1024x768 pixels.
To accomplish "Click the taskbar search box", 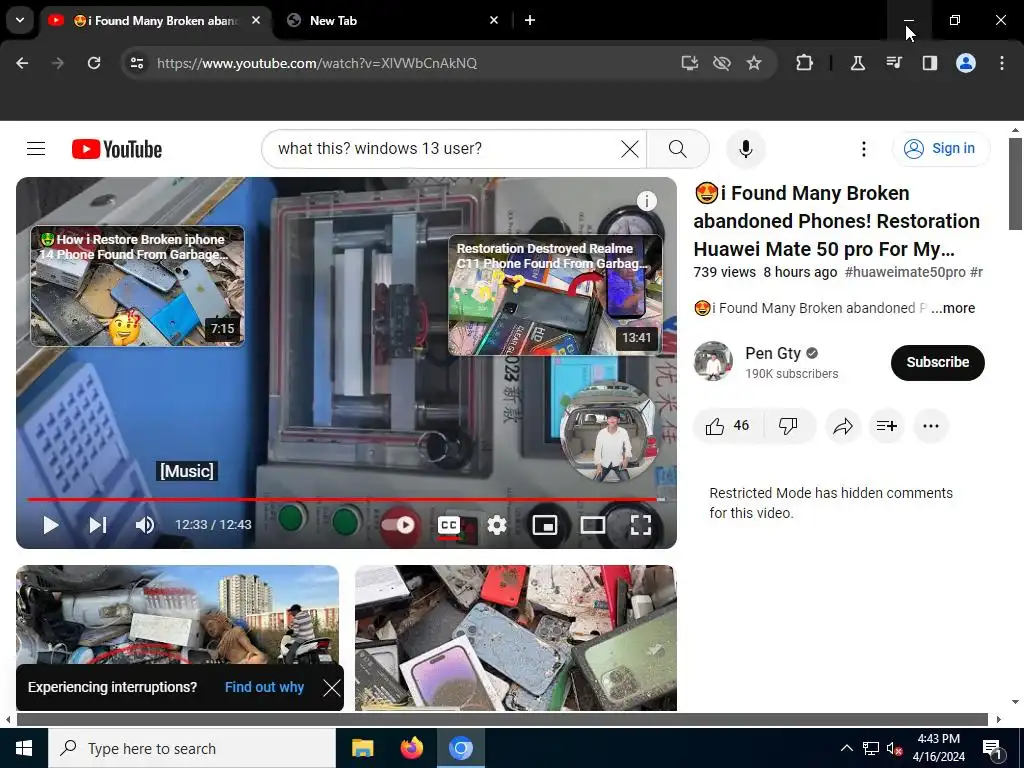I will (191, 748).
